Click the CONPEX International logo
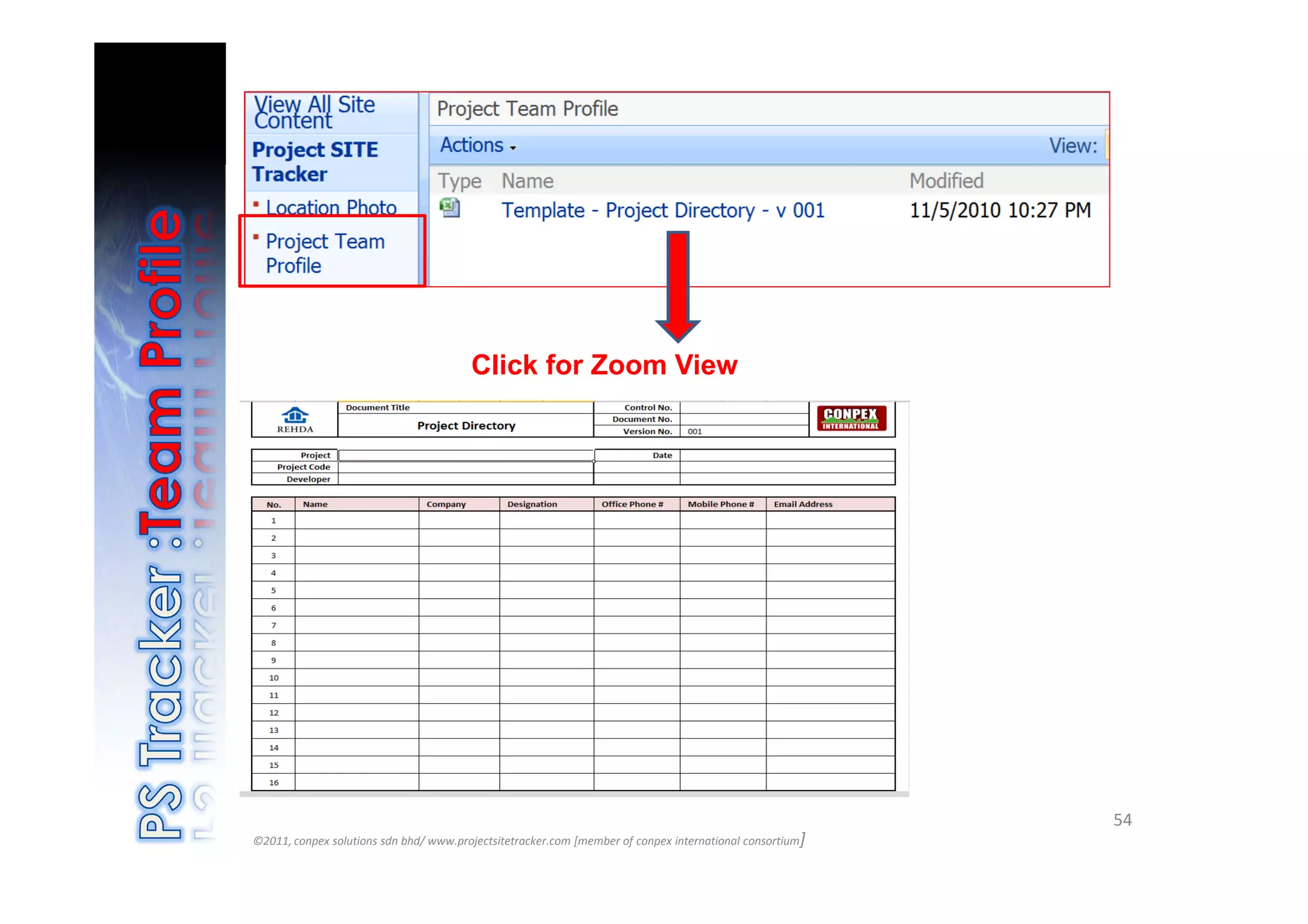This screenshot has width=1308, height=924. pos(851,419)
